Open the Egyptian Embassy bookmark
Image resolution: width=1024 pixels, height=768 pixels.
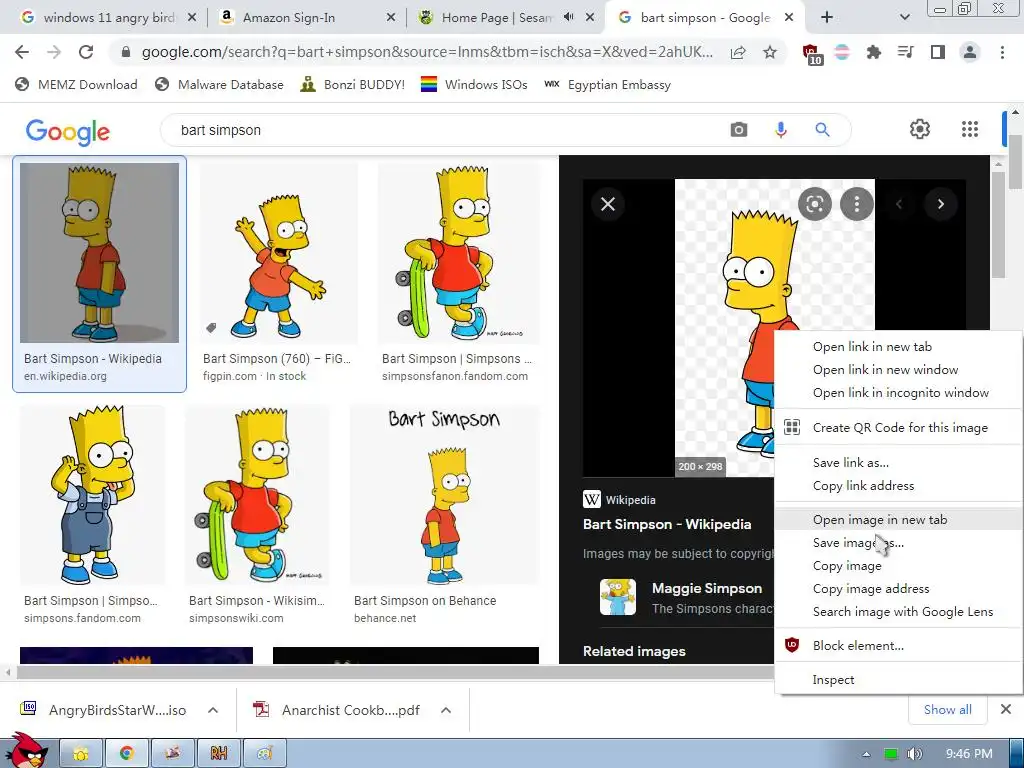pos(607,84)
